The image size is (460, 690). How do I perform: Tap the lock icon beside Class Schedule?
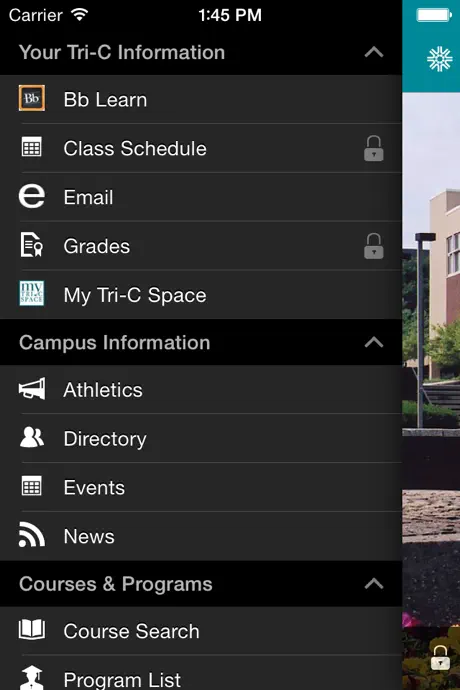click(x=374, y=148)
